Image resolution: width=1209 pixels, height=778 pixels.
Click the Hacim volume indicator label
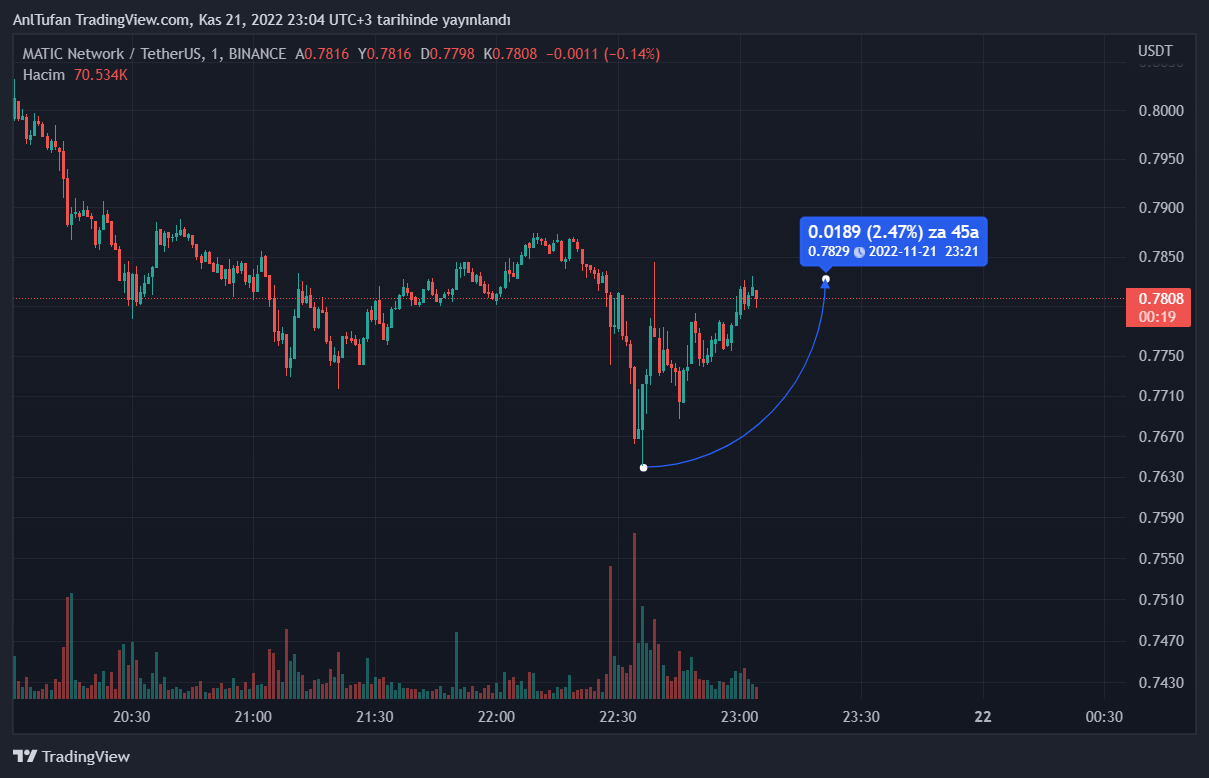(x=44, y=75)
